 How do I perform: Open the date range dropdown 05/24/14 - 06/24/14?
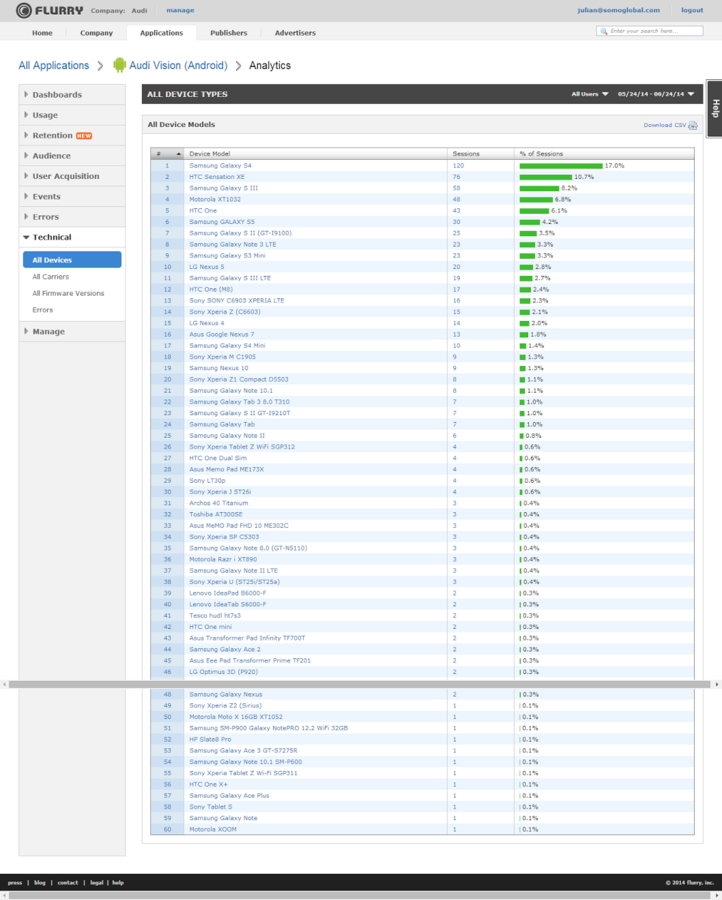point(656,94)
